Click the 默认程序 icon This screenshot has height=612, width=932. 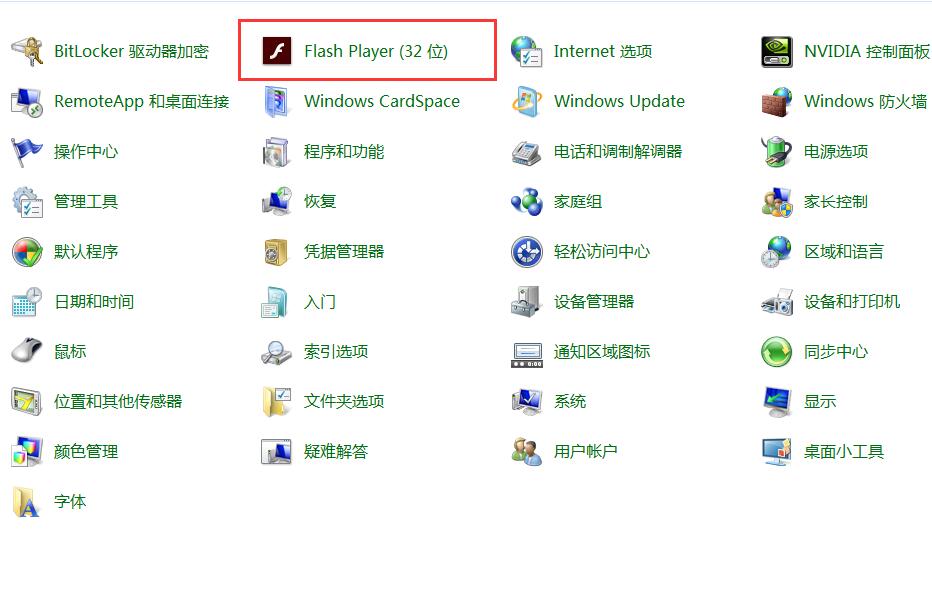[x=27, y=252]
